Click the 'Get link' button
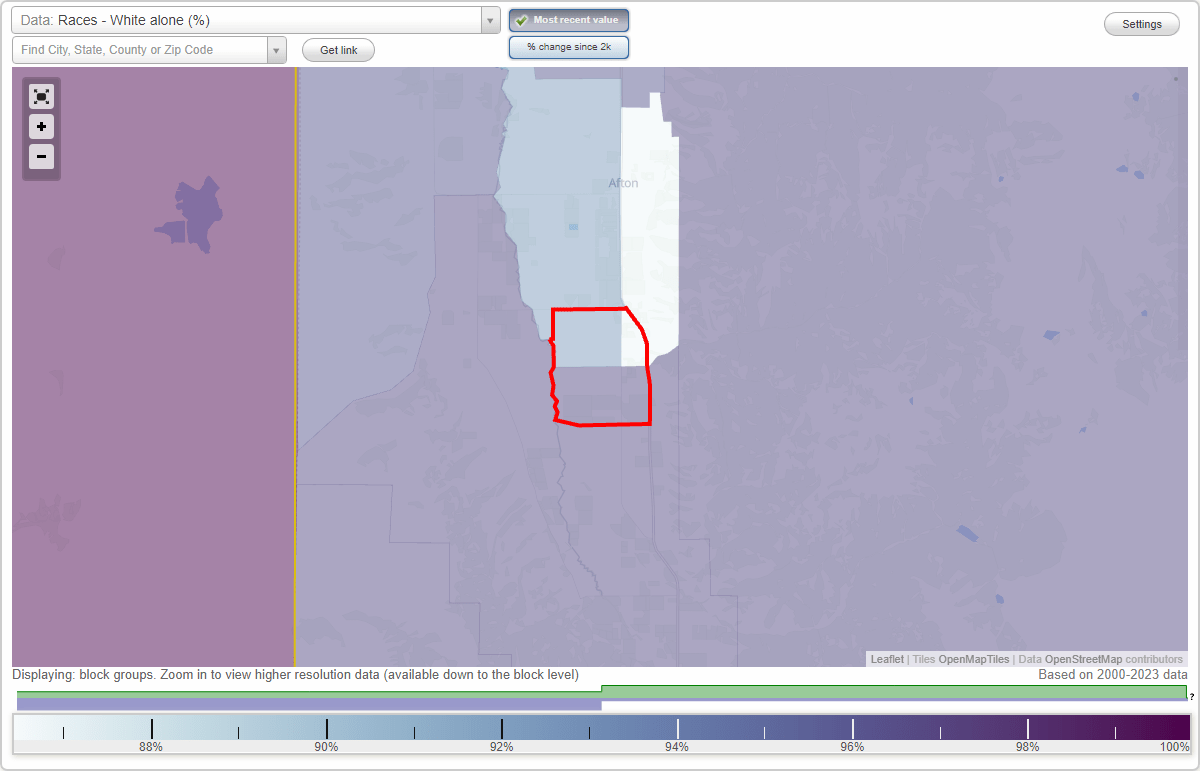The width and height of the screenshot is (1200, 771). [x=337, y=50]
